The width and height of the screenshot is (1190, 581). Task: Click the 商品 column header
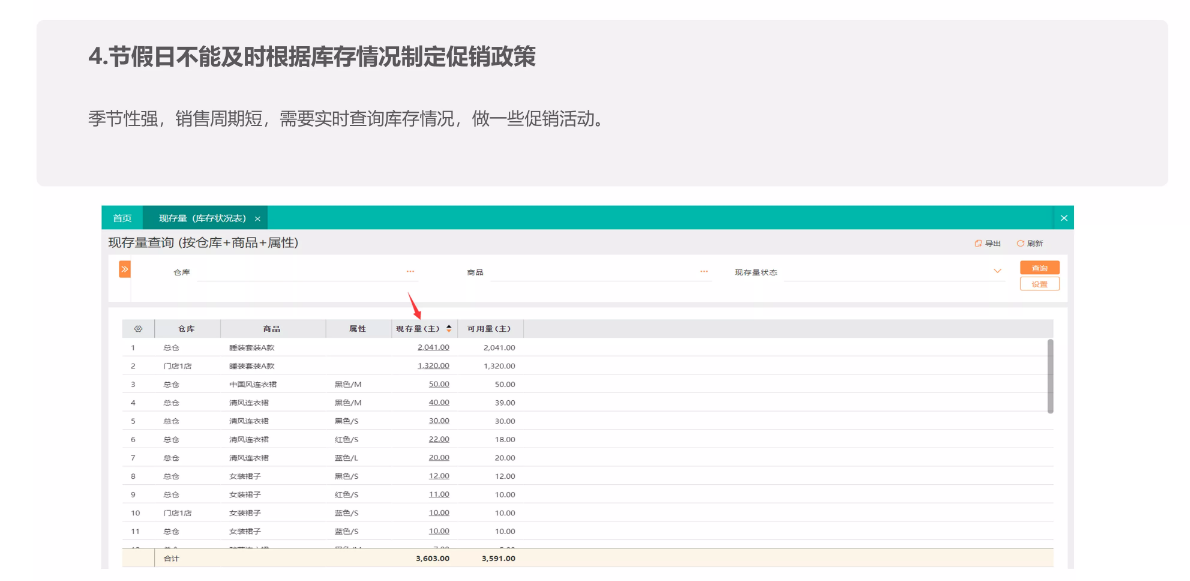tap(272, 329)
